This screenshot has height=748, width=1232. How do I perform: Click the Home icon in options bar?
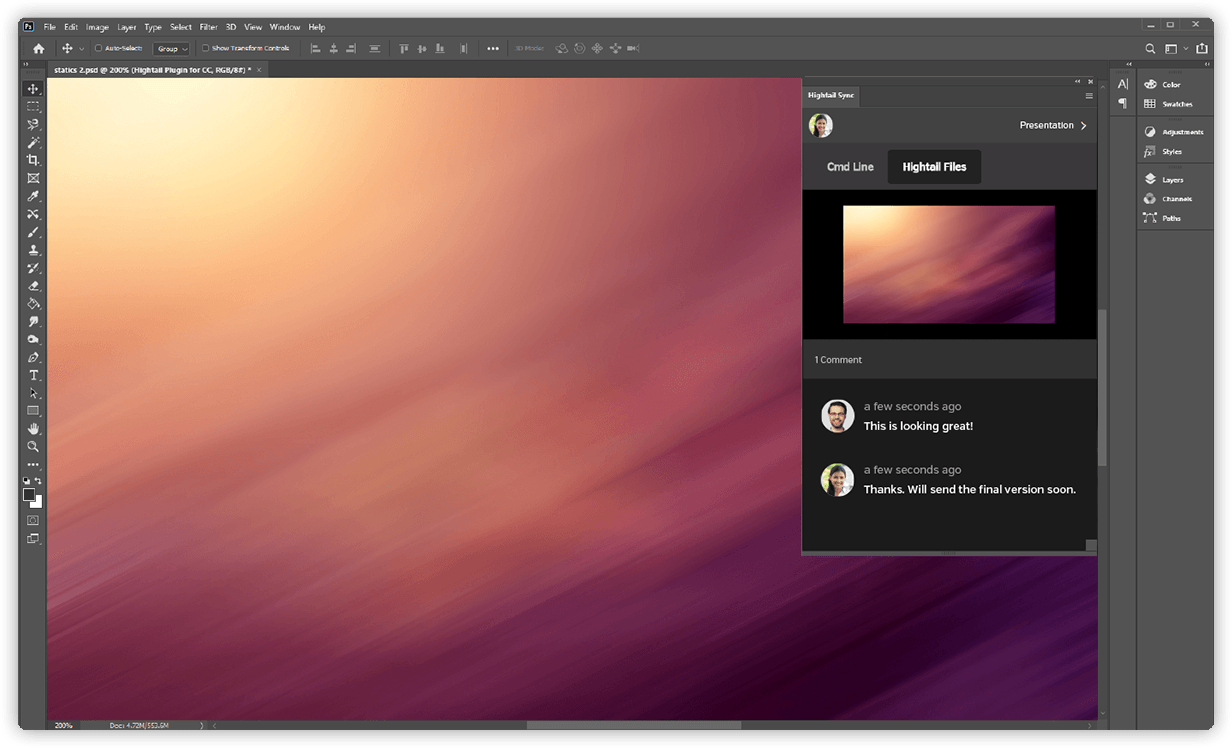point(39,48)
